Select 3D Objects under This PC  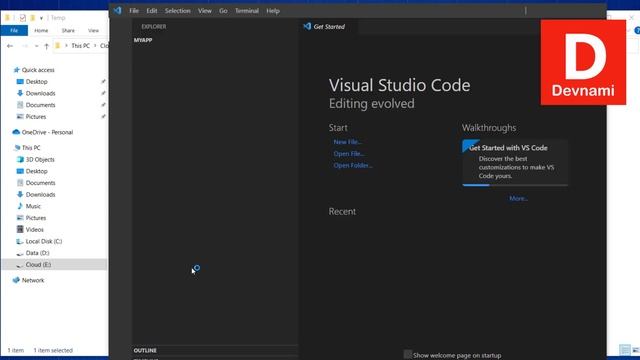pos(40,160)
